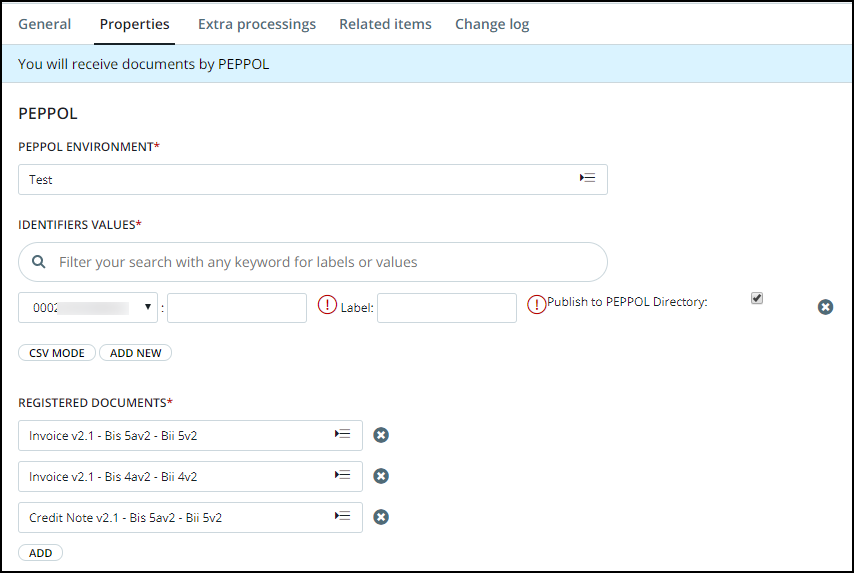Open the PEPPOL Environment list icon
Screen dimensions: 854x573
(x=587, y=178)
